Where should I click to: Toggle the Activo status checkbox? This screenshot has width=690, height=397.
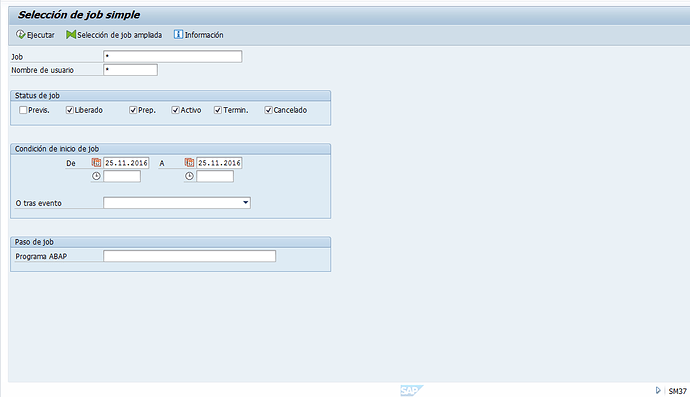click(176, 110)
